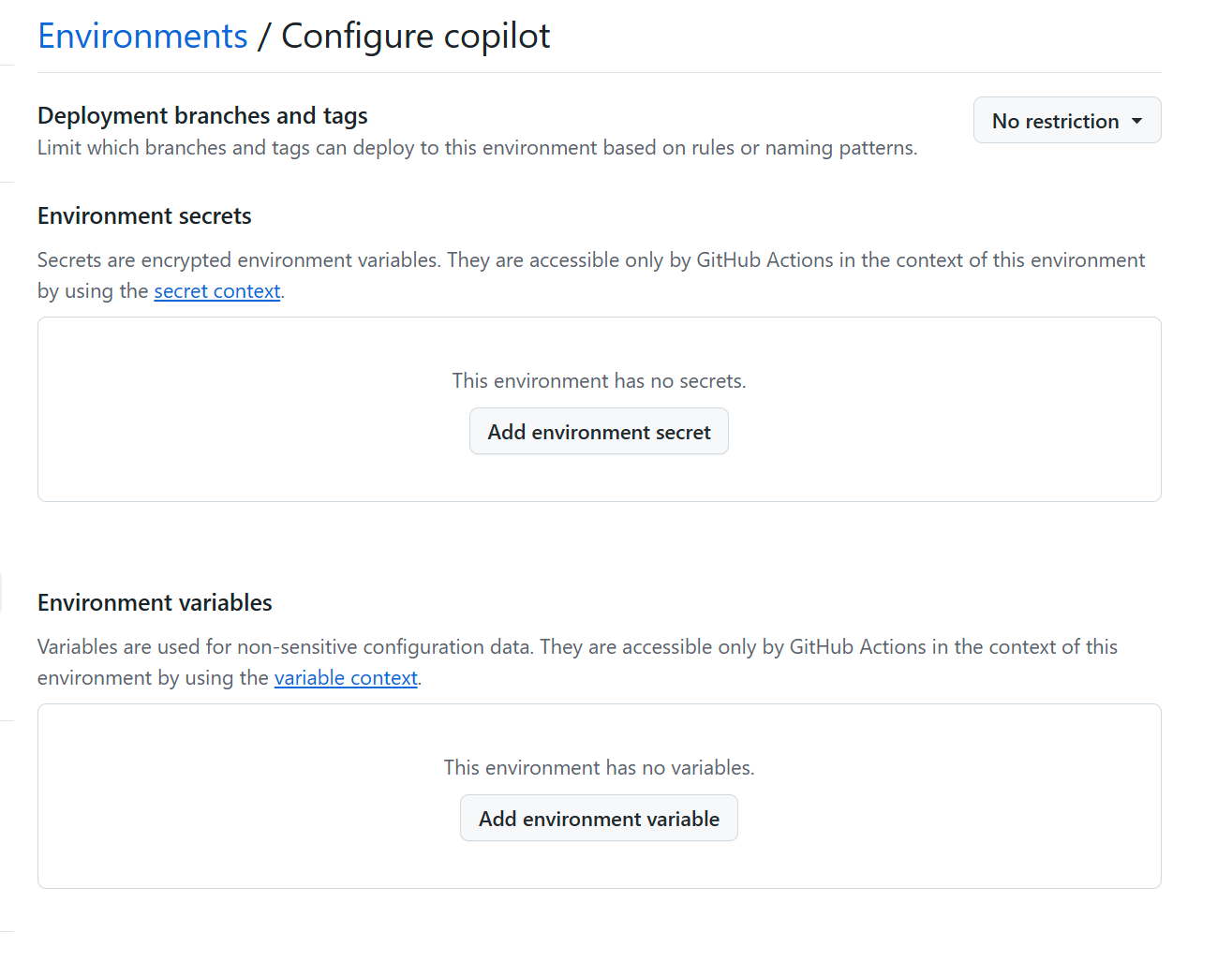The width and height of the screenshot is (1232, 961).
Task: Follow the variable context link
Action: [x=346, y=677]
